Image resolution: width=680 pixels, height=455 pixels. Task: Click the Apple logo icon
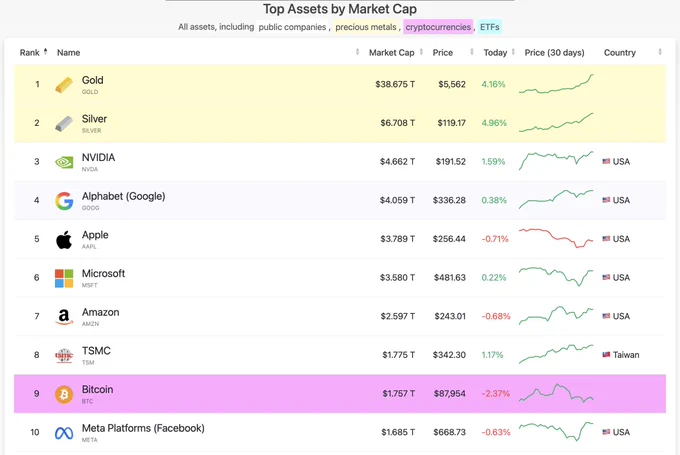64,239
